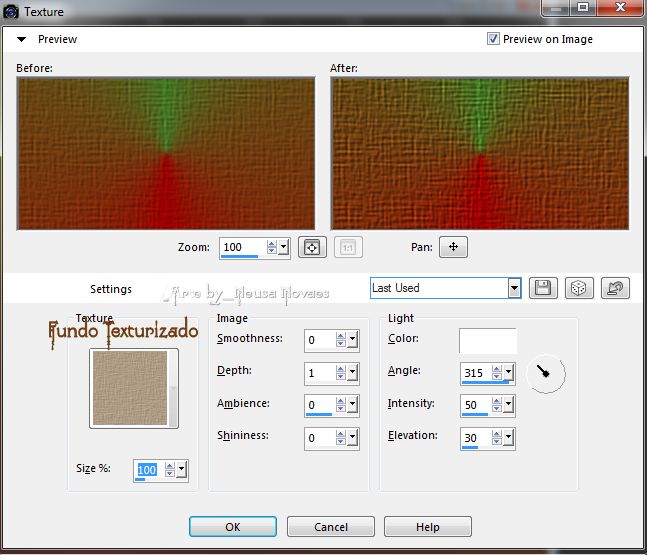Click the 1:1 actual size zoom icon
The image size is (647, 555).
click(348, 247)
